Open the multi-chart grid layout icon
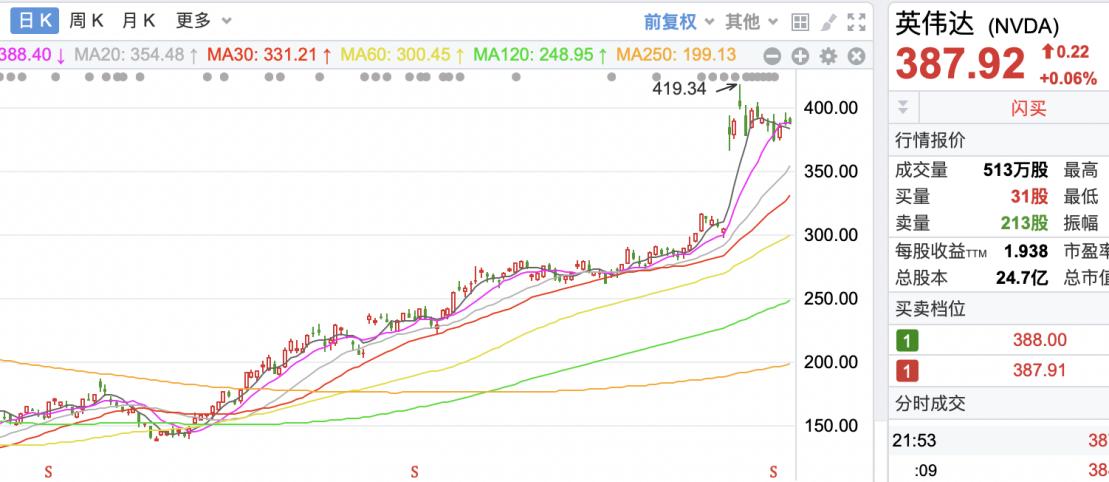Viewport: 1109px width, 482px height. pos(800,22)
